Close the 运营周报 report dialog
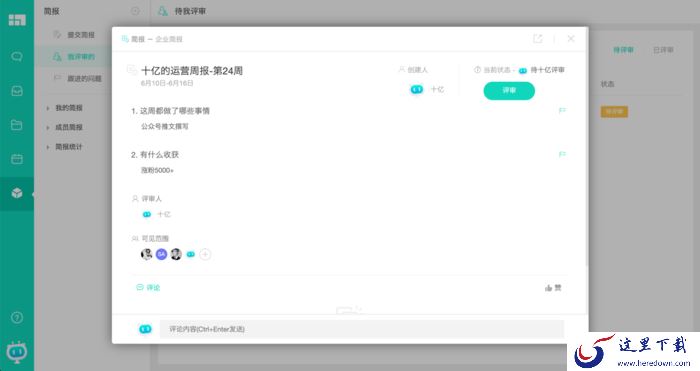This screenshot has width=700, height=371. (x=571, y=39)
